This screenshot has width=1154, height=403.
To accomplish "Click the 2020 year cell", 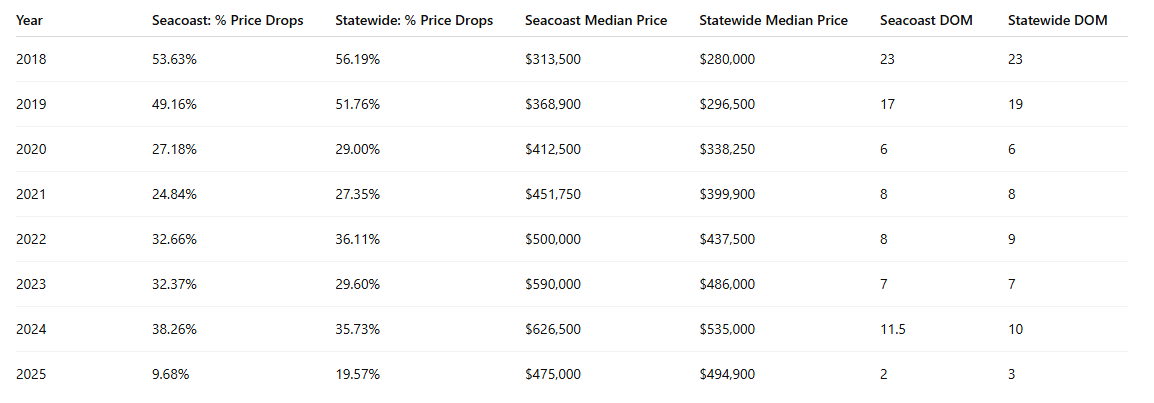I will point(31,149).
